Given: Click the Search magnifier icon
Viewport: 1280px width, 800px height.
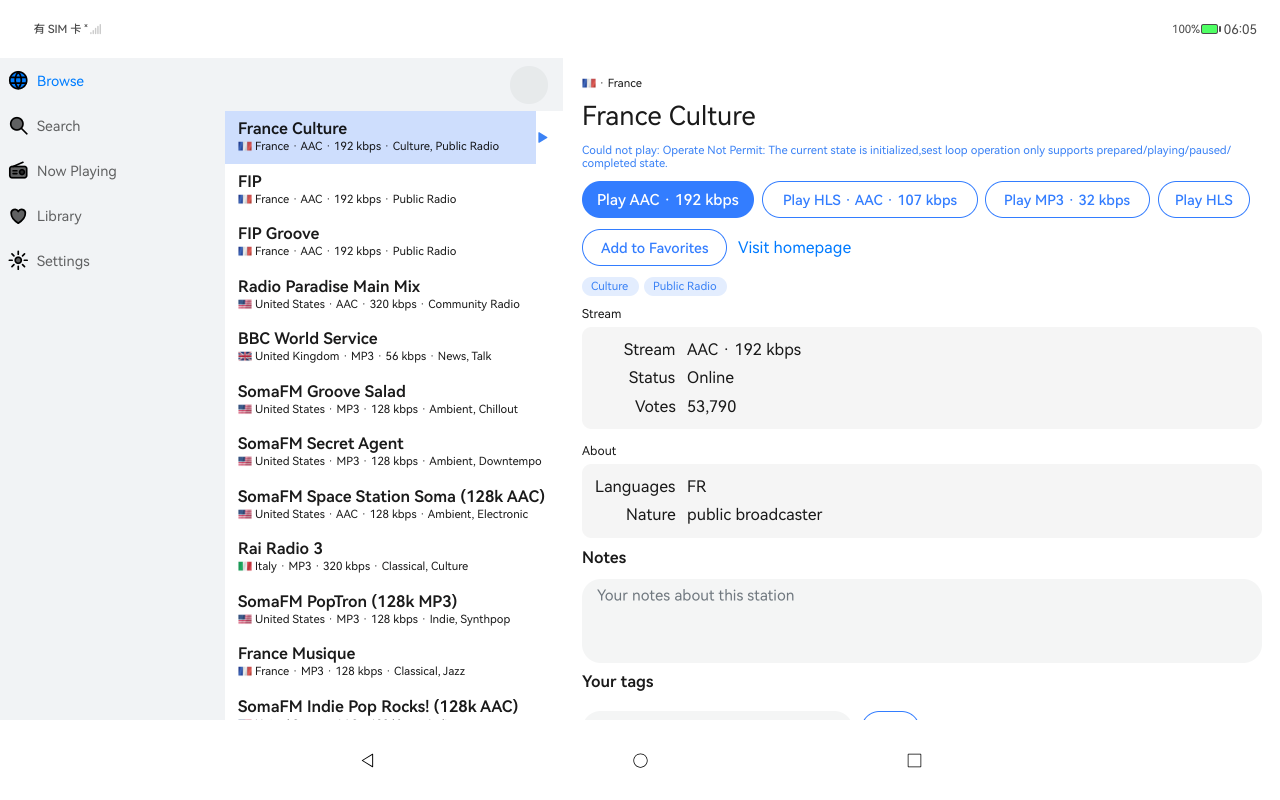Looking at the screenshot, I should [18, 126].
